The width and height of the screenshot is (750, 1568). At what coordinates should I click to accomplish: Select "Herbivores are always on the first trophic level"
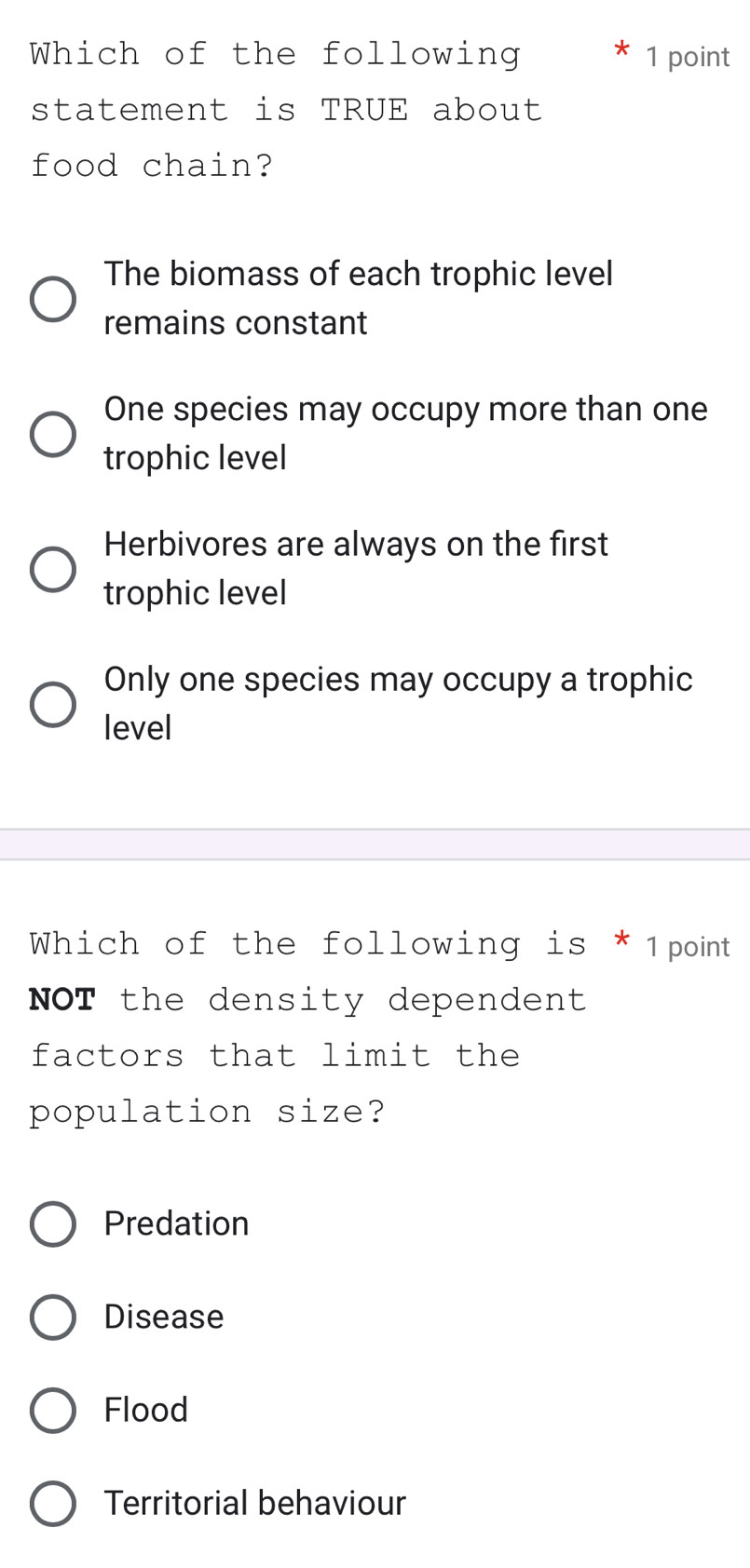(53, 568)
